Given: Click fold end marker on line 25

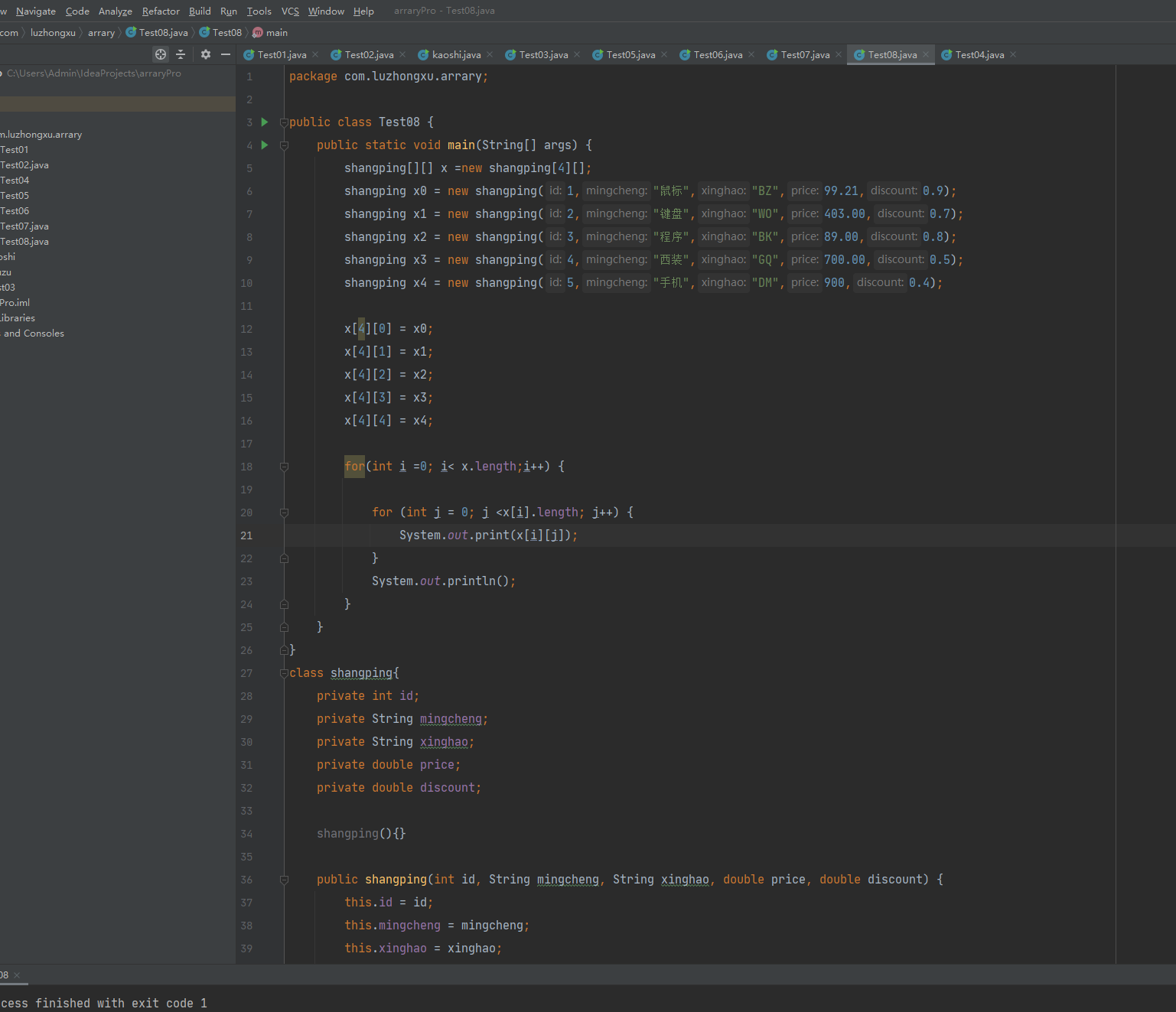Looking at the screenshot, I should point(284,627).
